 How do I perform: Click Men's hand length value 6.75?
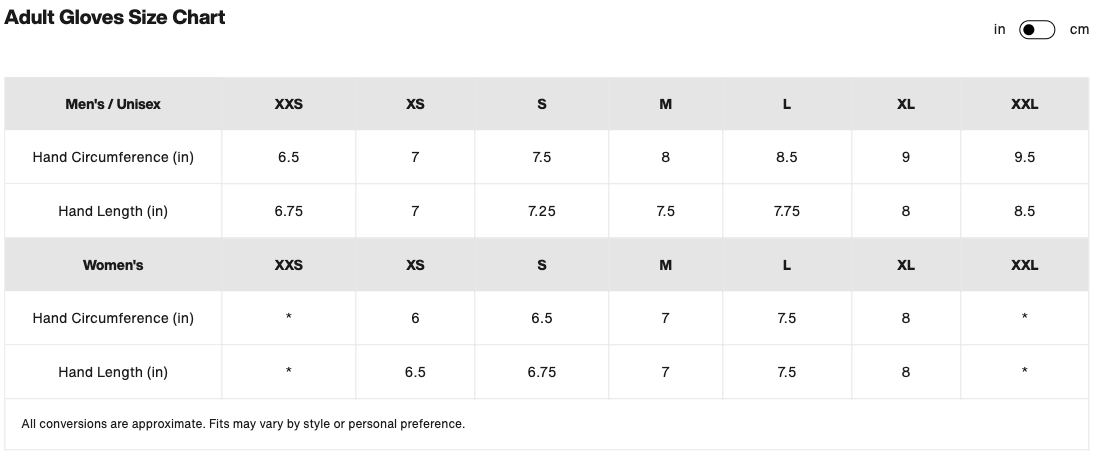tap(289, 211)
